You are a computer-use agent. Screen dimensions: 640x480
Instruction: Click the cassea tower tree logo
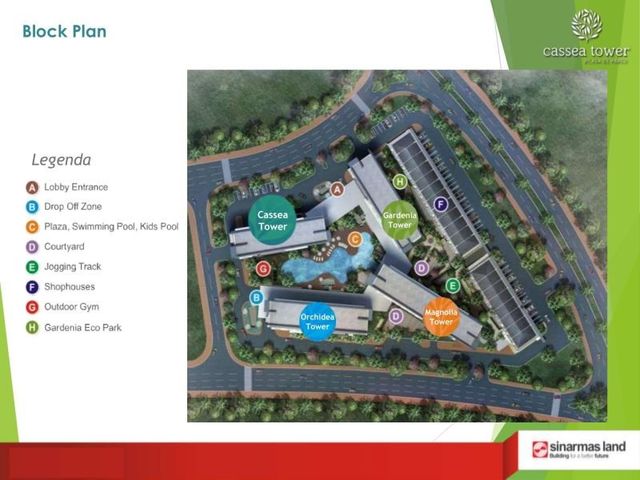[587, 25]
